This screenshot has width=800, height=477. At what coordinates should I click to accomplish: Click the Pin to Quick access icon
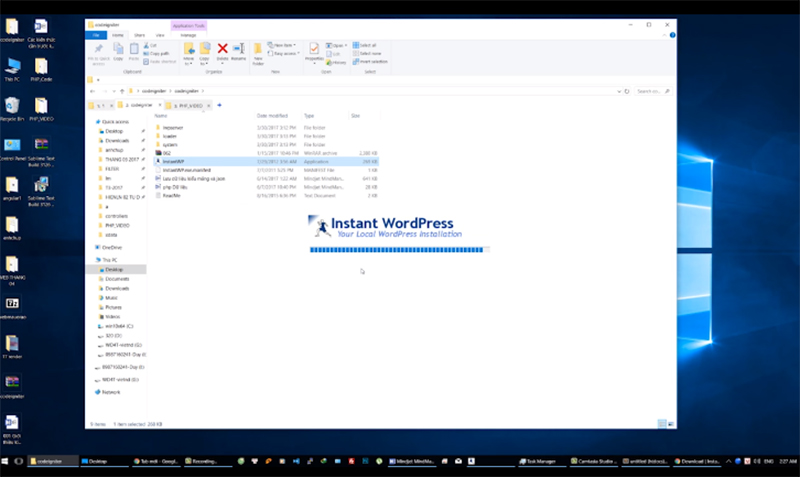(x=98, y=50)
